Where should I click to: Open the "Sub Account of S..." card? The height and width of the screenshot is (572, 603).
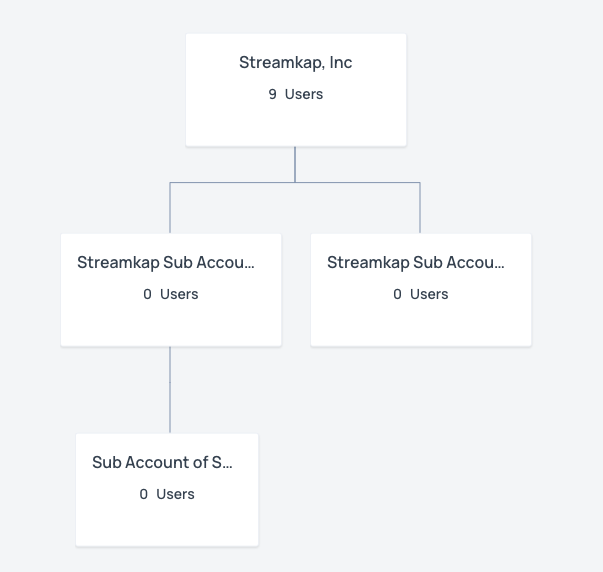pos(167,490)
